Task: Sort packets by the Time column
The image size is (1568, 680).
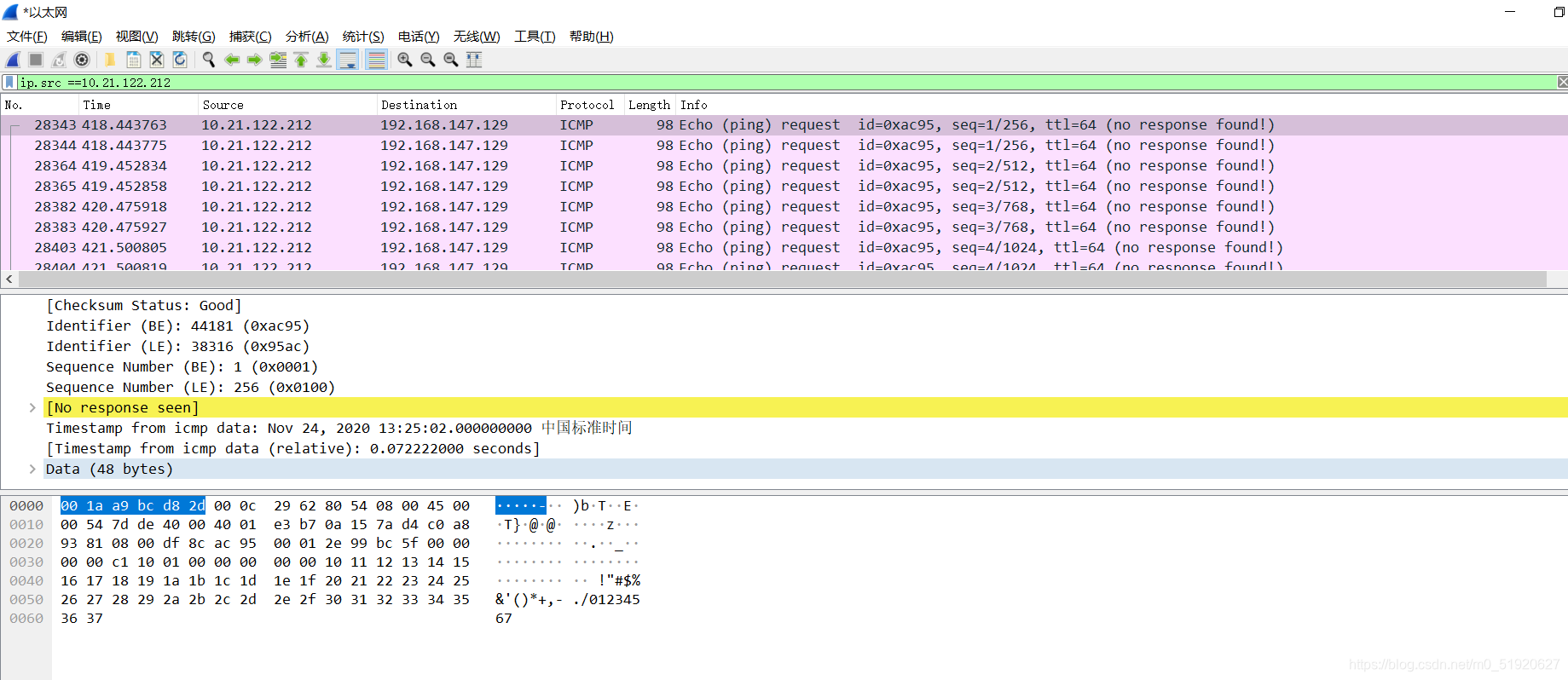Action: point(138,105)
